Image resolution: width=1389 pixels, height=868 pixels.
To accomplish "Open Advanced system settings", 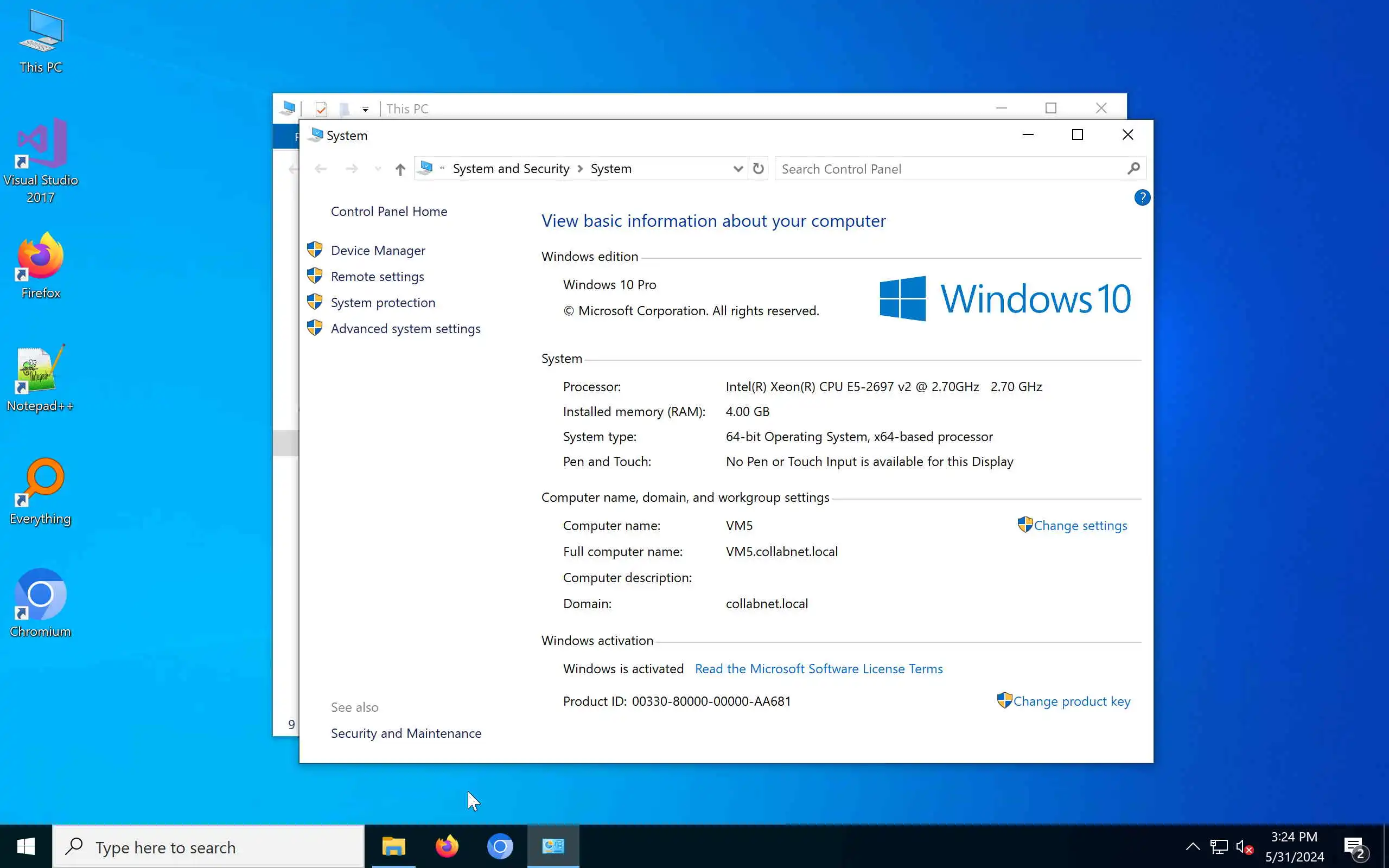I will 405,328.
